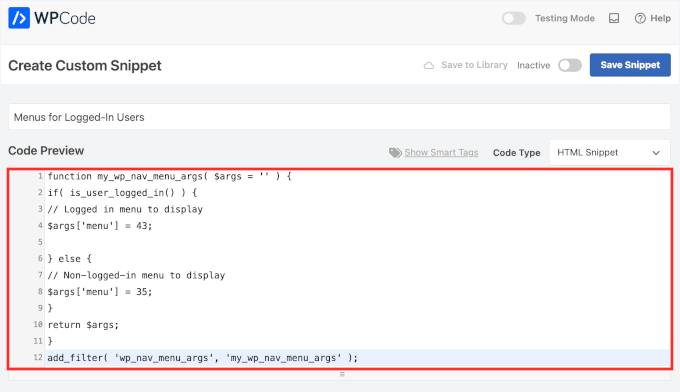Viewport: 680px width, 392px height.
Task: Click the Save Snippet button
Action: click(630, 65)
